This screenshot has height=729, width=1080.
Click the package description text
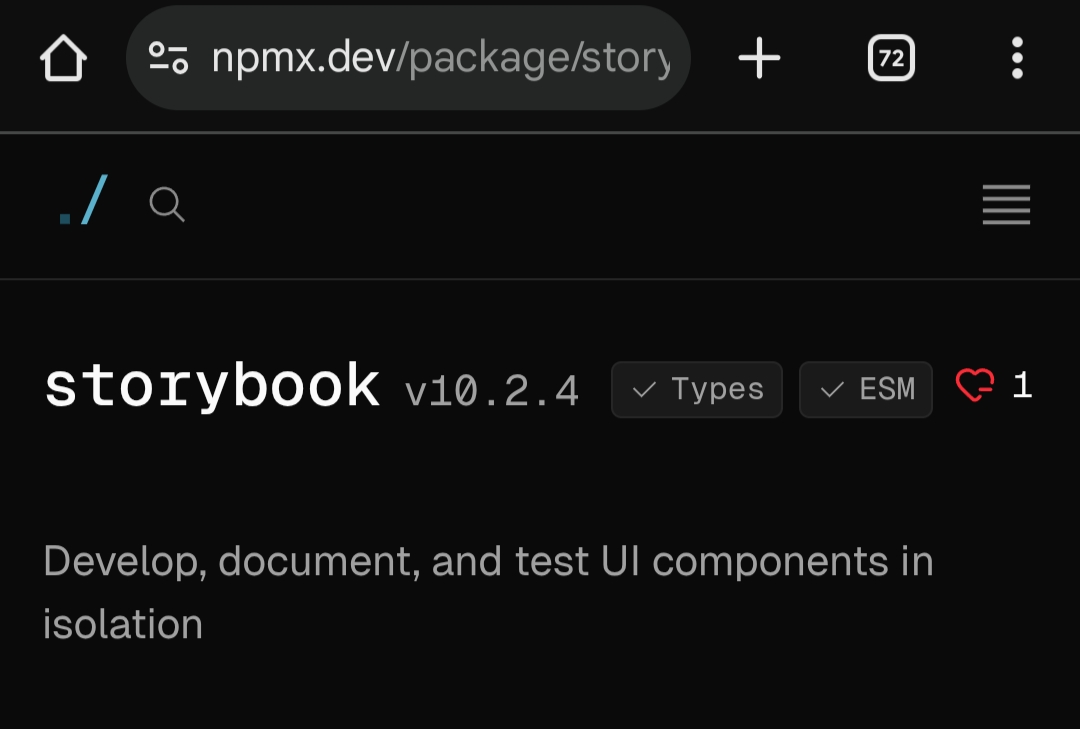pyautogui.click(x=488, y=562)
